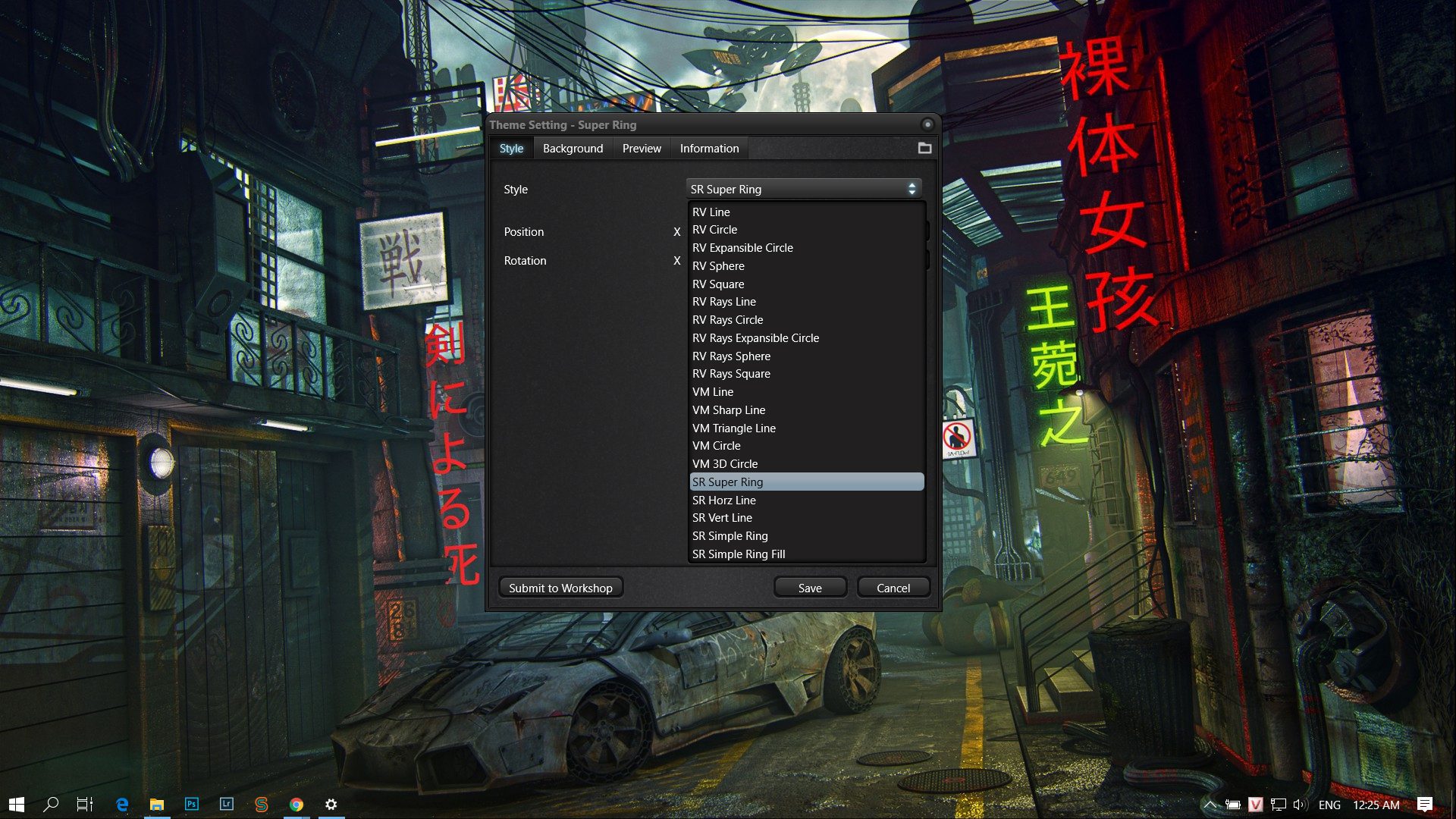The height and width of the screenshot is (819, 1456).
Task: Close the Theme Setting dialog via round button
Action: click(927, 124)
